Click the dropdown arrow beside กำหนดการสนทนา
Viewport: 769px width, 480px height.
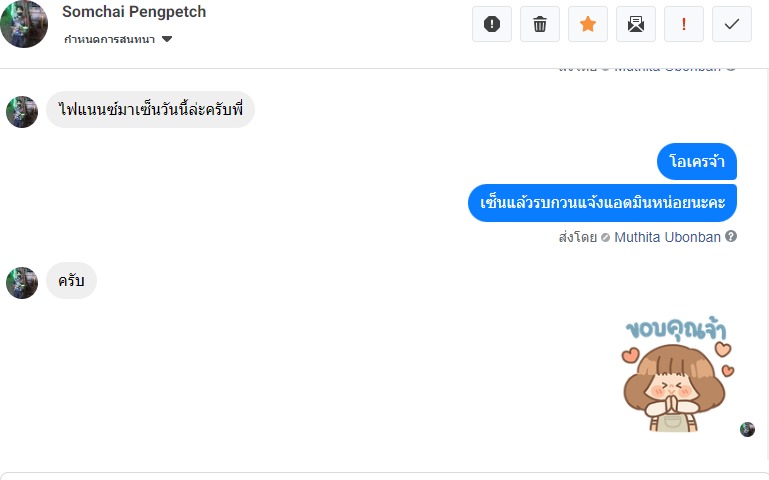pyautogui.click(x=167, y=39)
